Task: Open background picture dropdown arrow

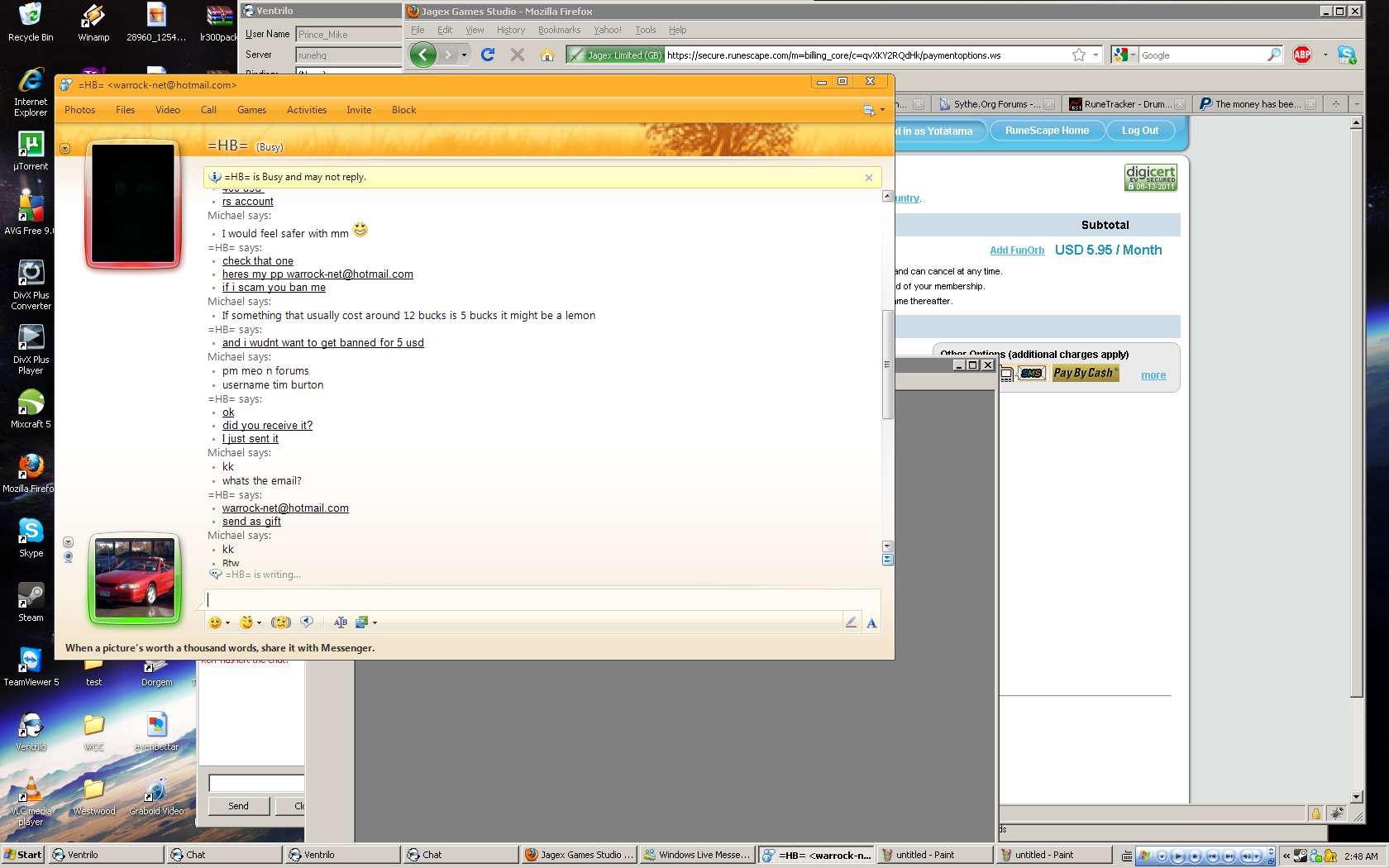Action: pyautogui.click(x=375, y=623)
